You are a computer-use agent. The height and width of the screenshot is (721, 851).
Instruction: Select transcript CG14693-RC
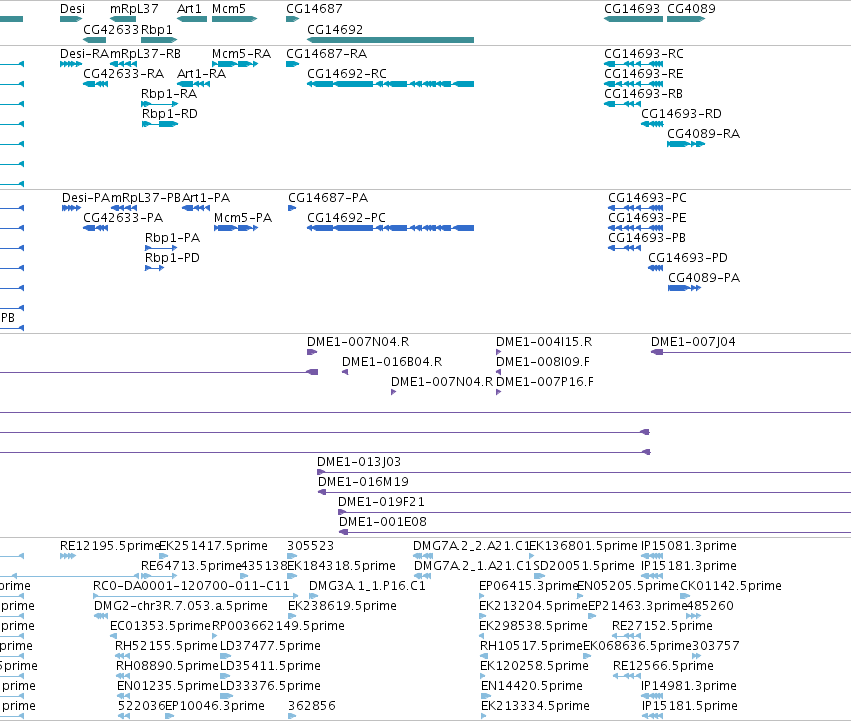click(644, 54)
